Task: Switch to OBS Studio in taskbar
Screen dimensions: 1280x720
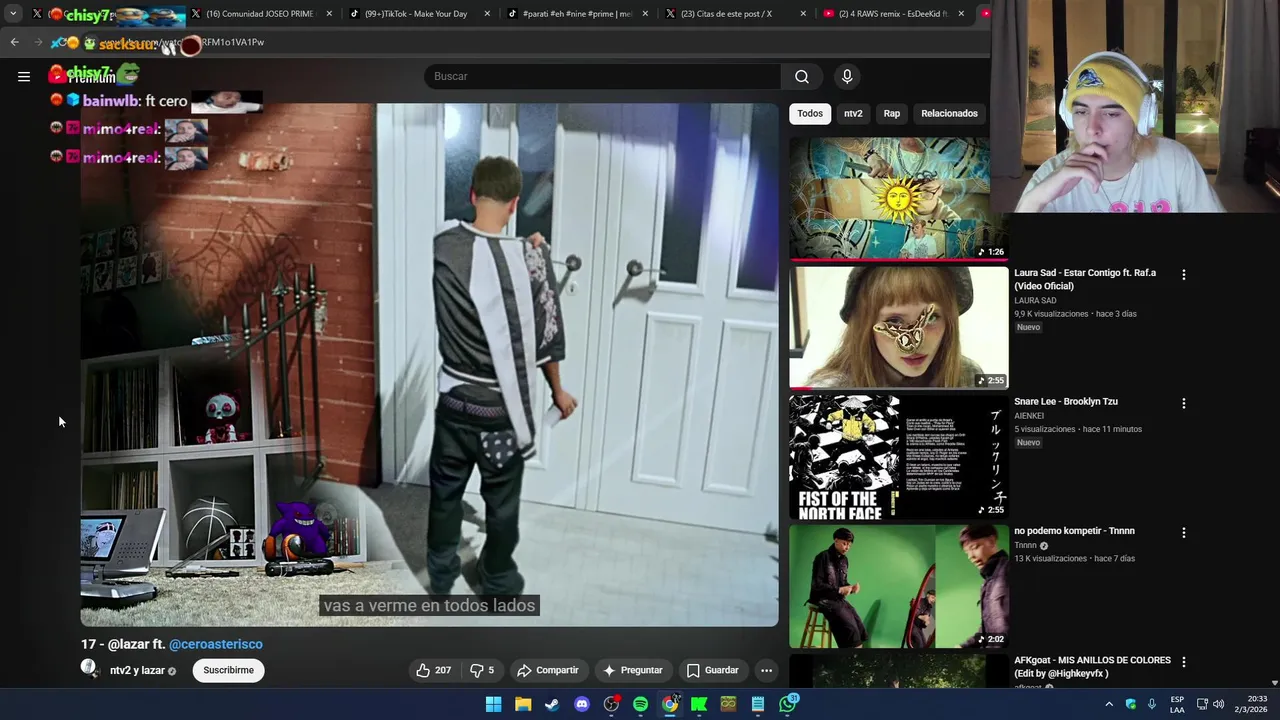Action: pyautogui.click(x=611, y=704)
